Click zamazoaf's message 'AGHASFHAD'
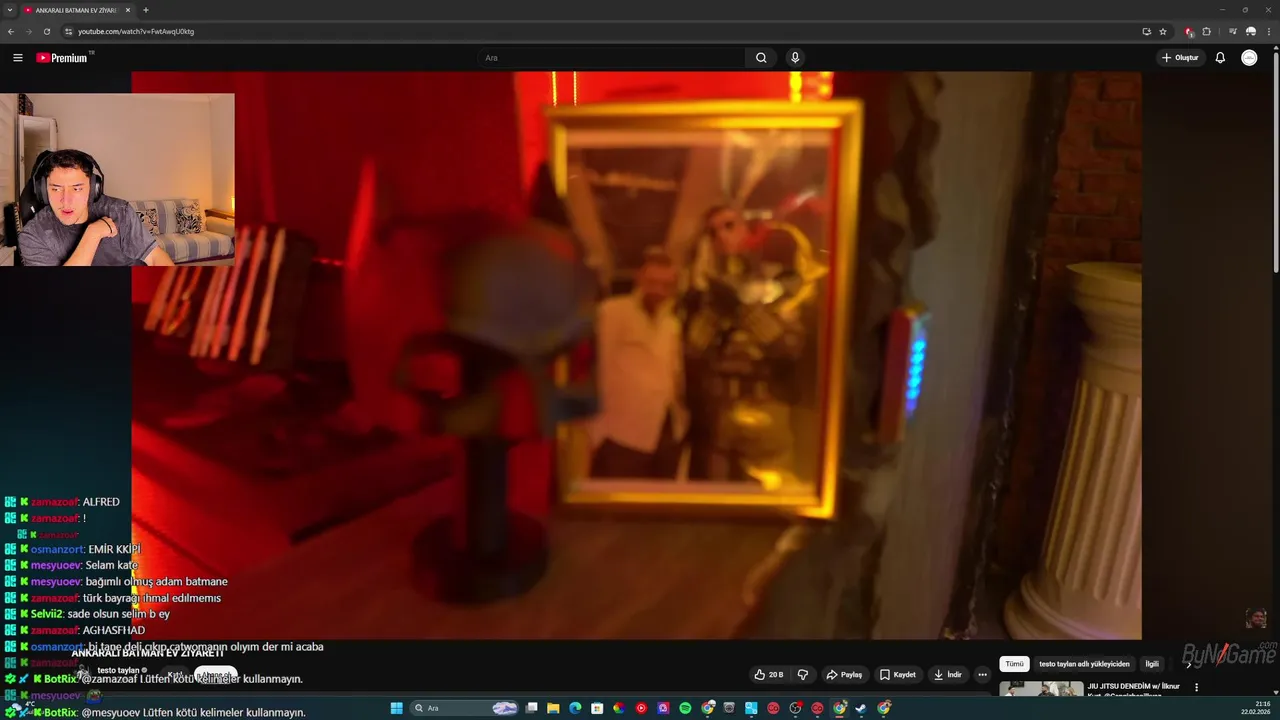Screen dimensions: 1280x720 (113, 630)
